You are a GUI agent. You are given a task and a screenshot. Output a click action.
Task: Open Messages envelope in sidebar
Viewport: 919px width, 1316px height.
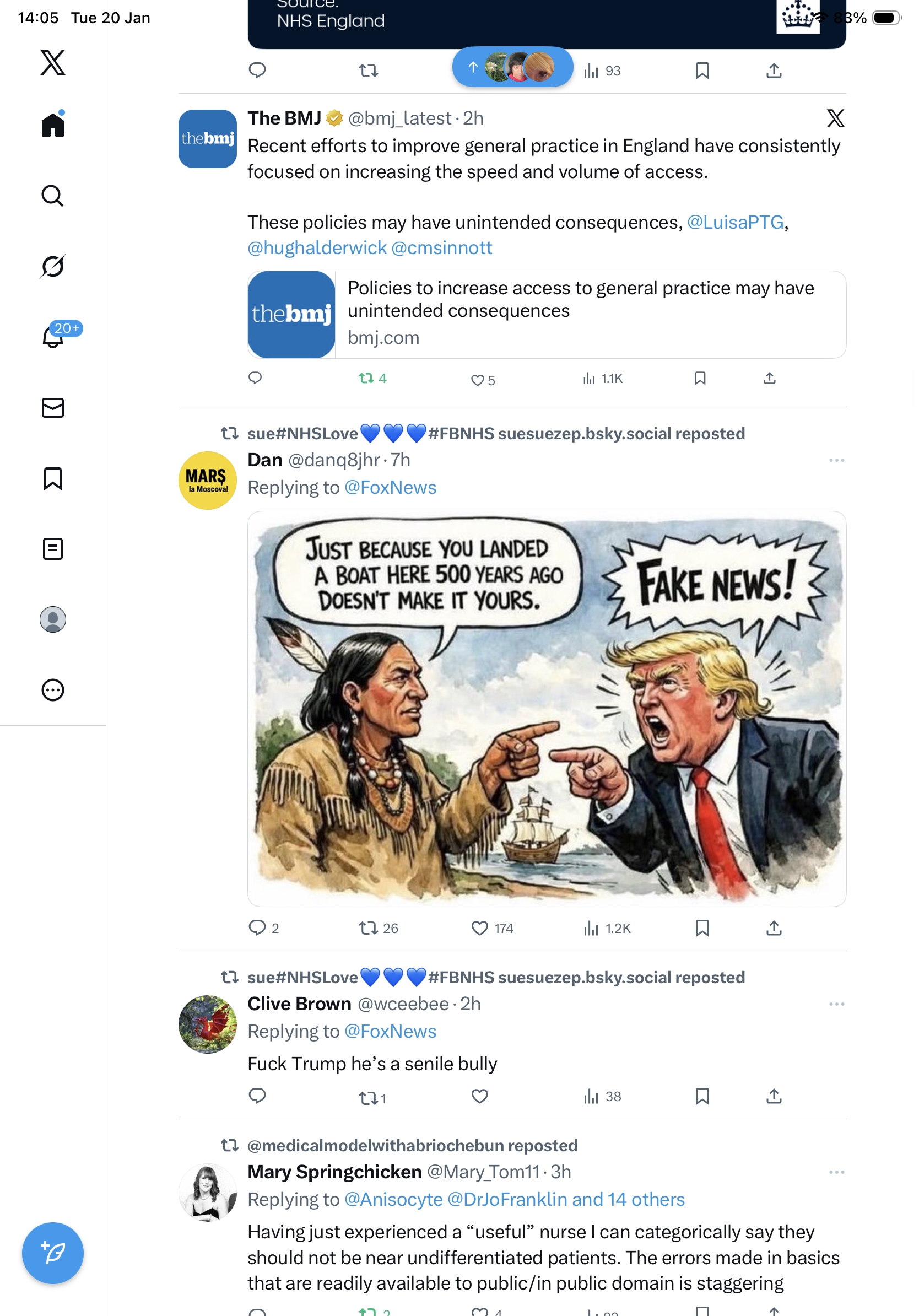pyautogui.click(x=53, y=407)
